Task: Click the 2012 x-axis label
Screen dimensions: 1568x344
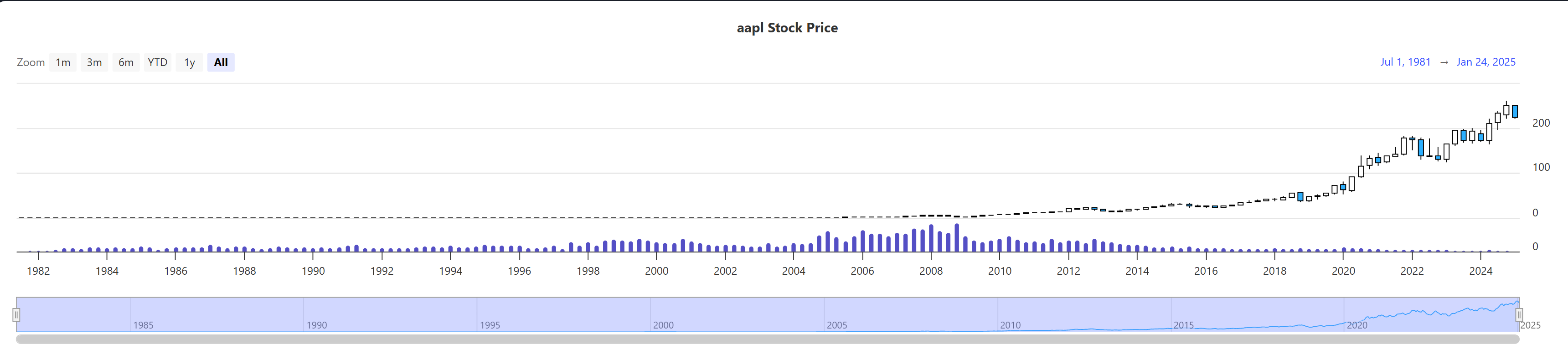Action: (1068, 271)
